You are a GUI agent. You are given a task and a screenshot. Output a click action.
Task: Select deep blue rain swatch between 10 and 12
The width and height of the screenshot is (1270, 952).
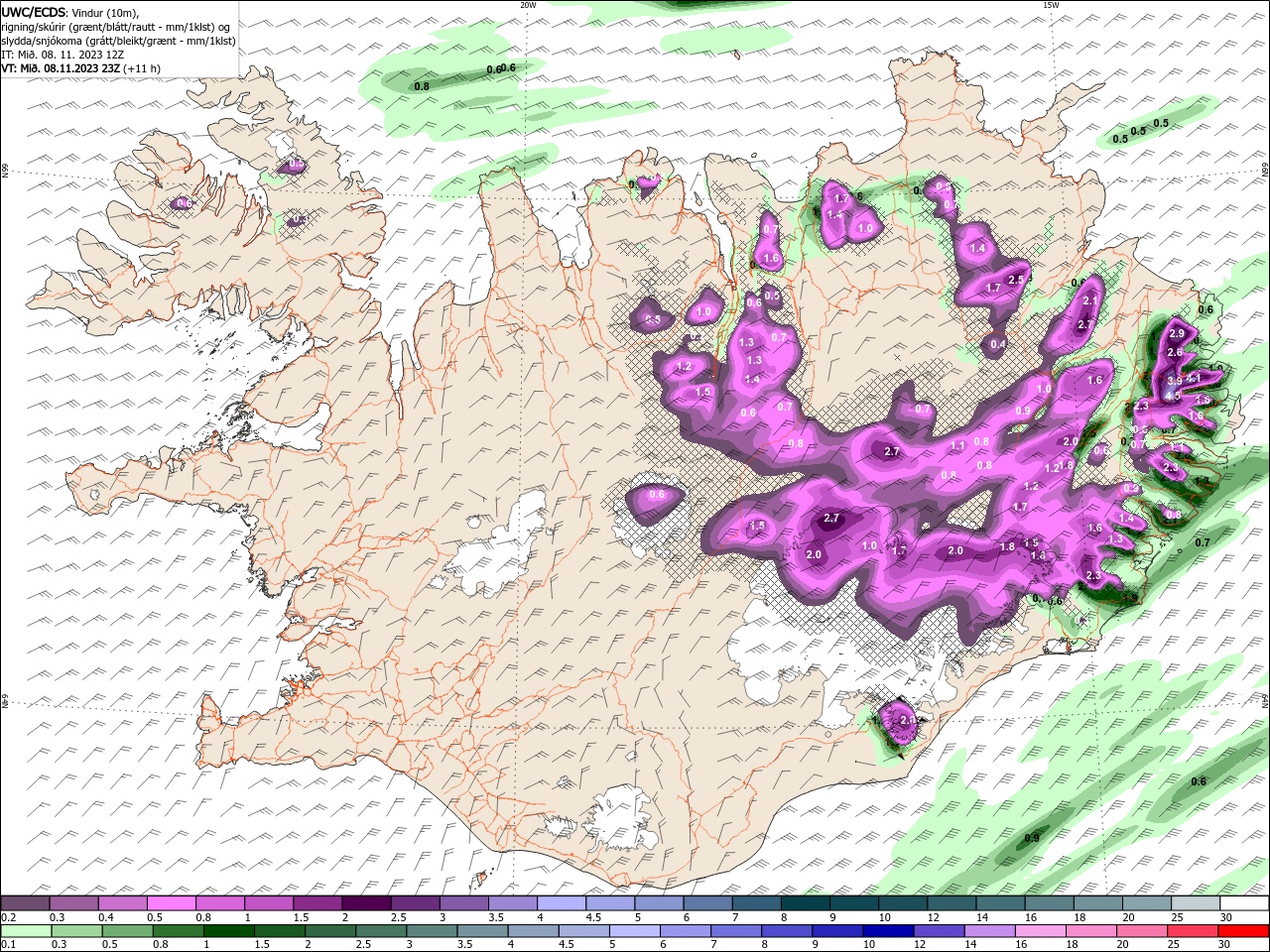888,931
